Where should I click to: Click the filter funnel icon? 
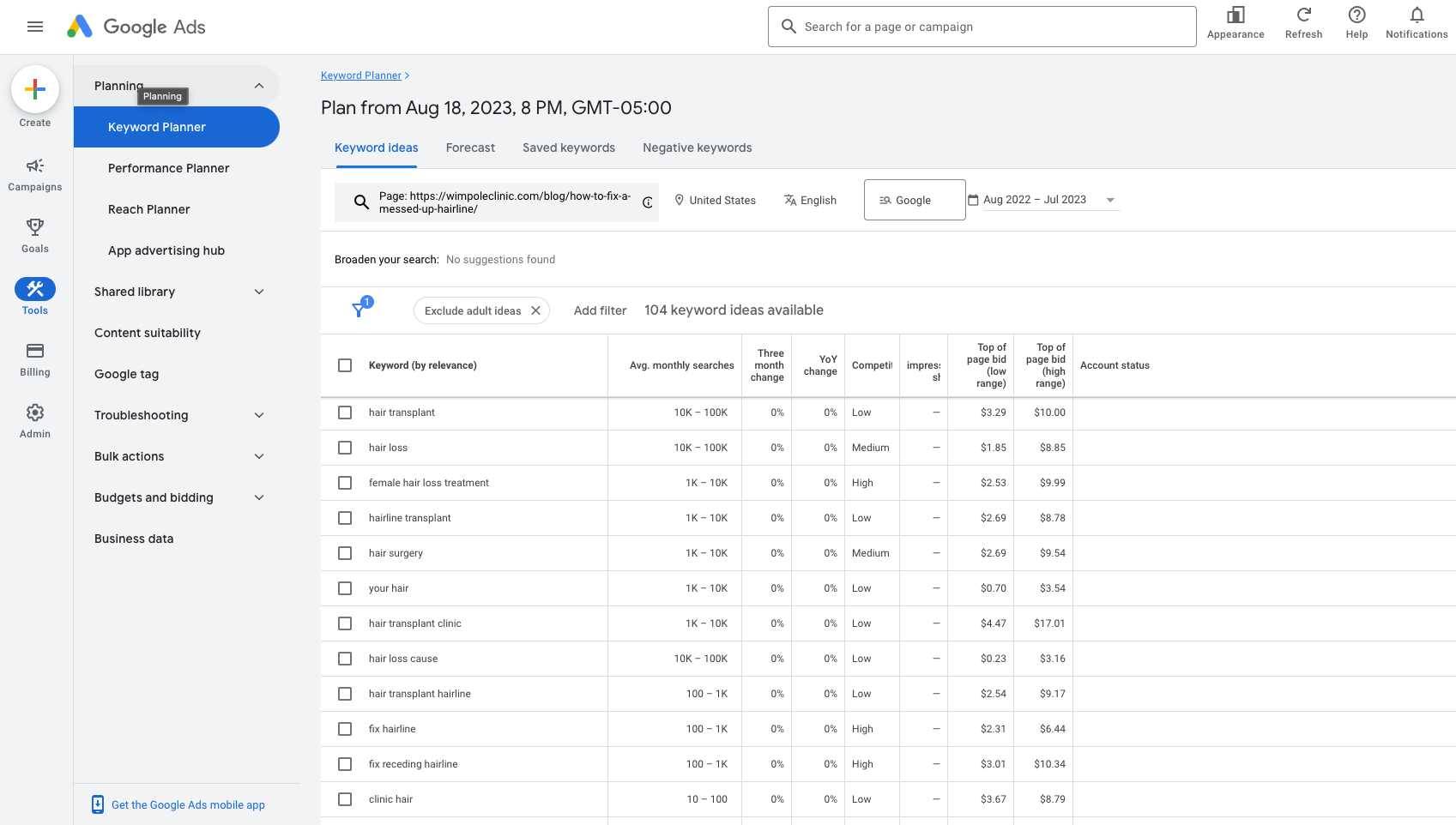(x=359, y=310)
